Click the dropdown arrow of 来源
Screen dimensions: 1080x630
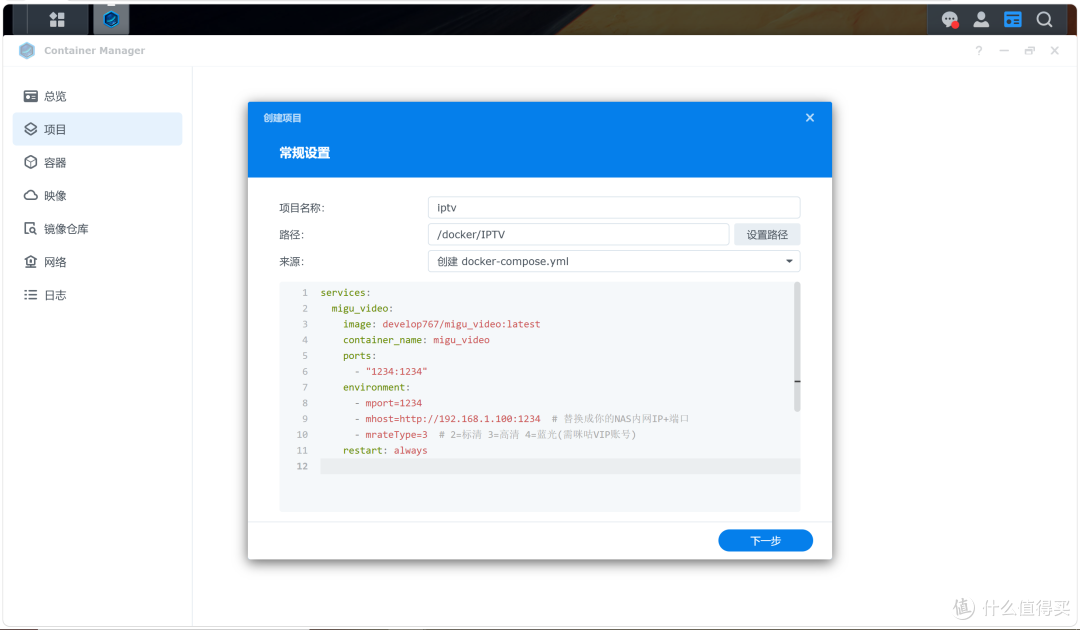[789, 261]
